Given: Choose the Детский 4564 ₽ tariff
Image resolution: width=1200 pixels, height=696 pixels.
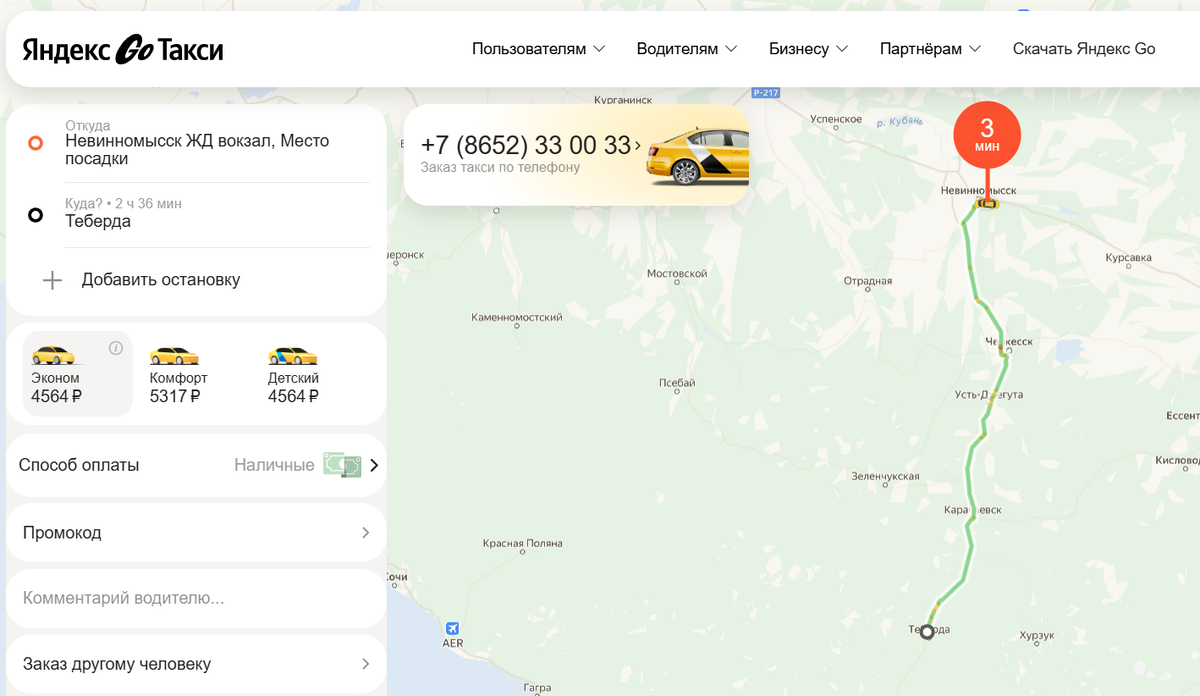Looking at the screenshot, I should click(x=293, y=373).
